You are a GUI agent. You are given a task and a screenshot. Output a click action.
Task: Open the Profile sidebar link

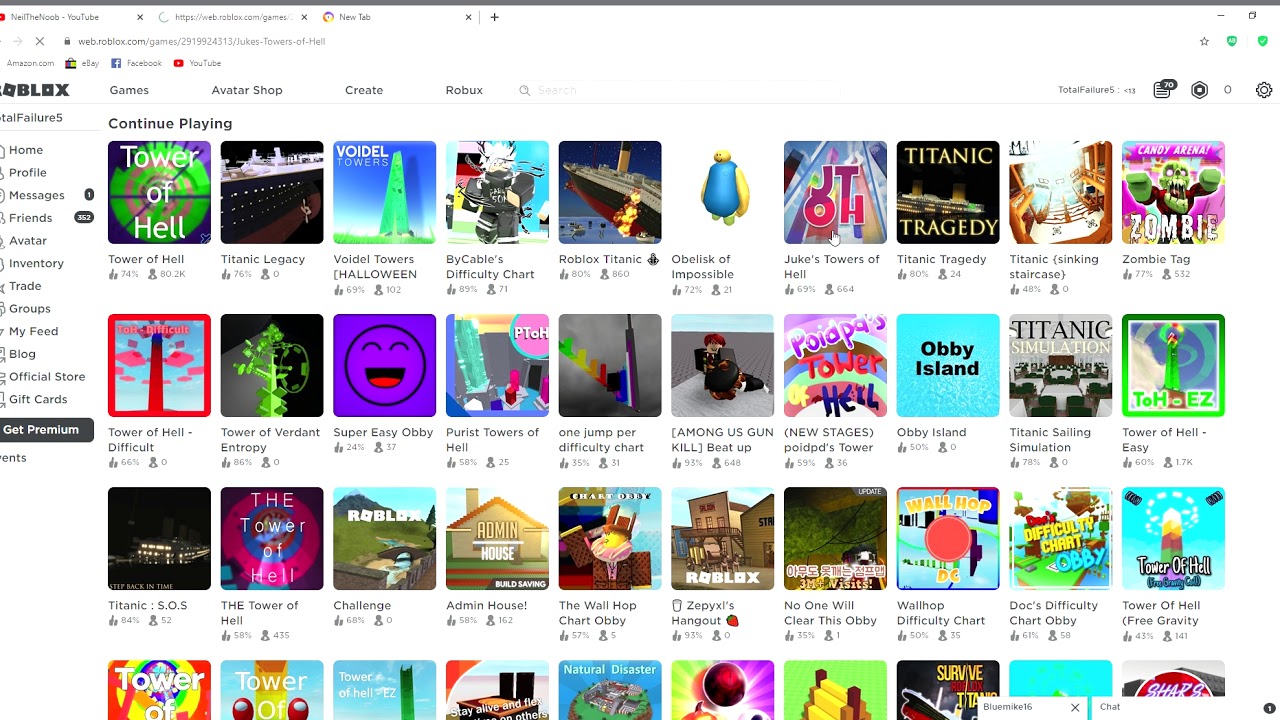(x=27, y=173)
